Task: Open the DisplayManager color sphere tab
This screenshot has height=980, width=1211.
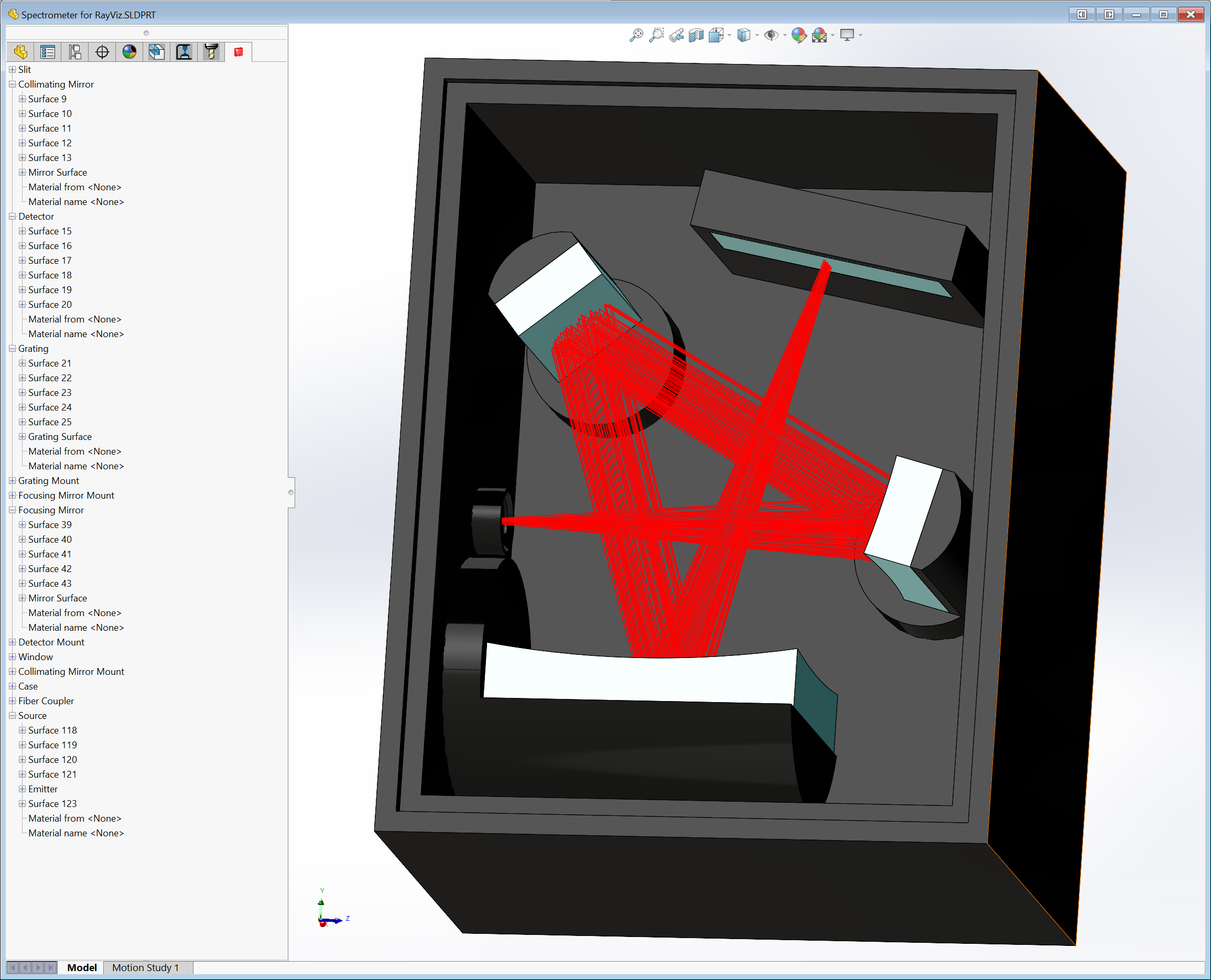Action: pyautogui.click(x=129, y=52)
